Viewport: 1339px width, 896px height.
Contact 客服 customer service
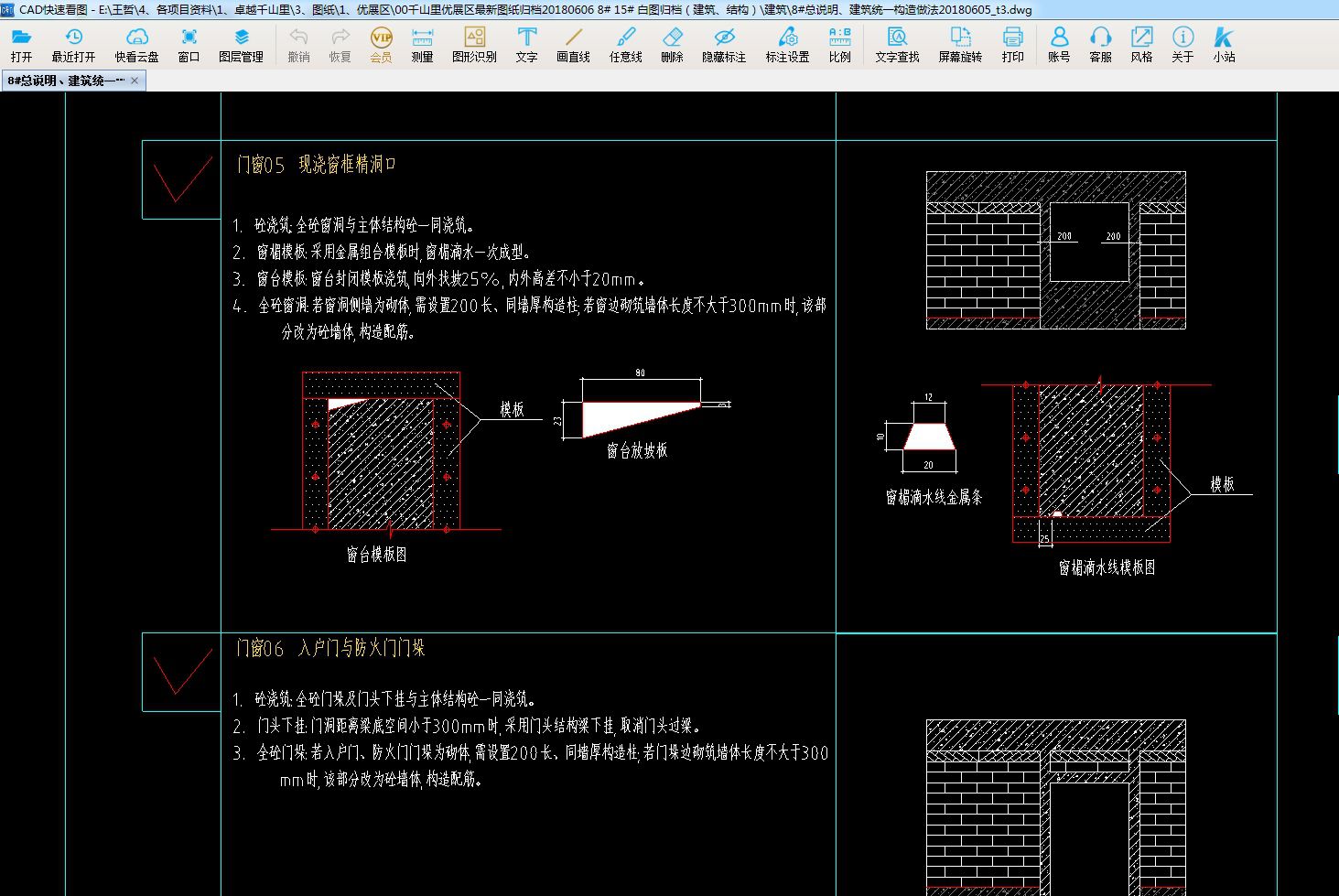coord(1100,45)
